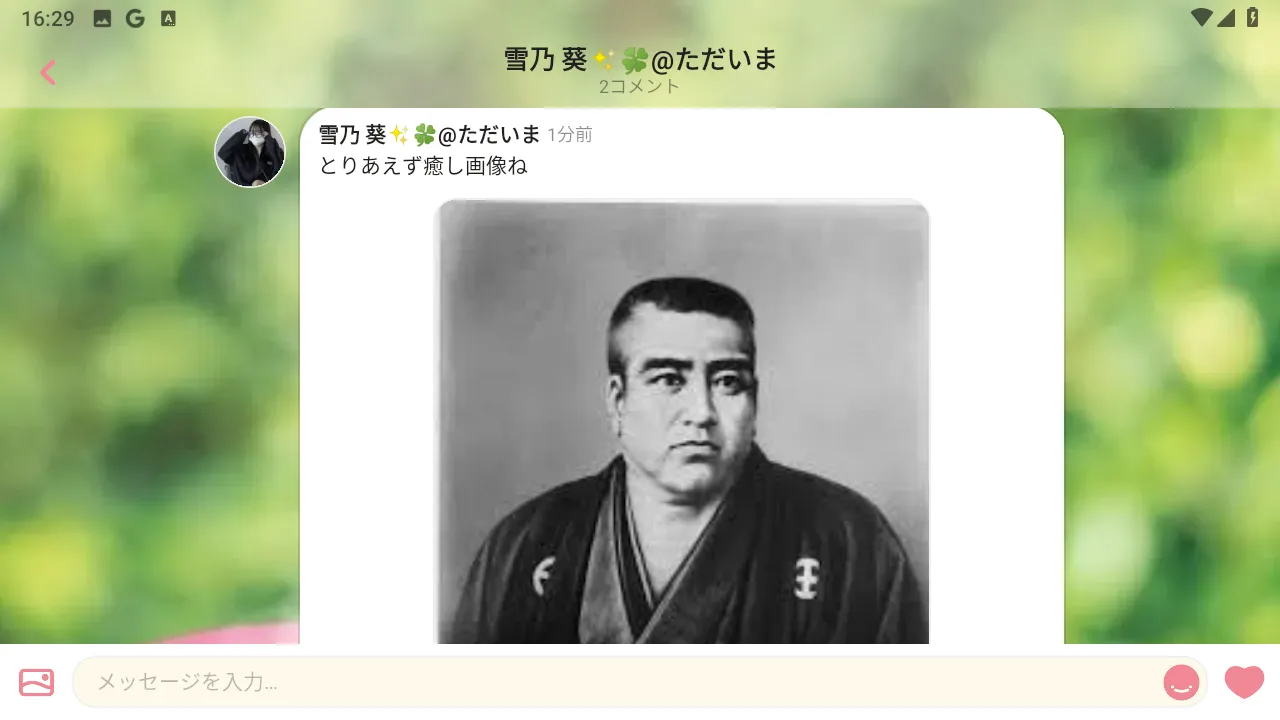
Task: Send a like with the heart icon
Action: 1244,682
